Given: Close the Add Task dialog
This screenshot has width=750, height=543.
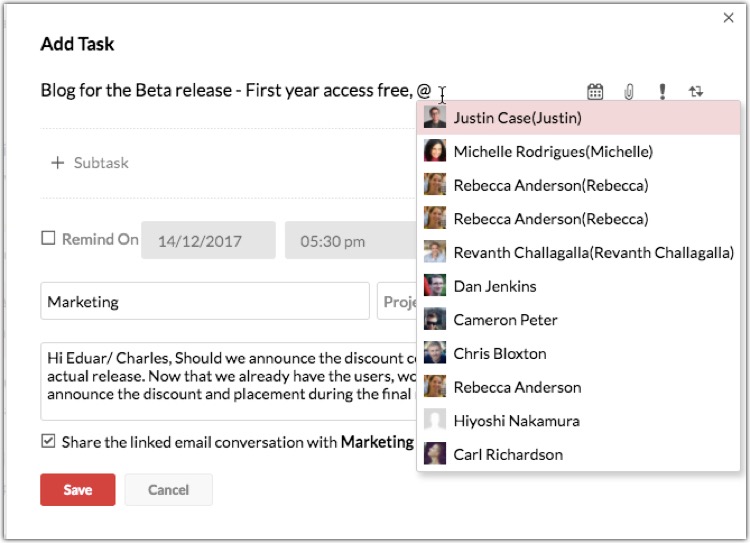Looking at the screenshot, I should [728, 17].
